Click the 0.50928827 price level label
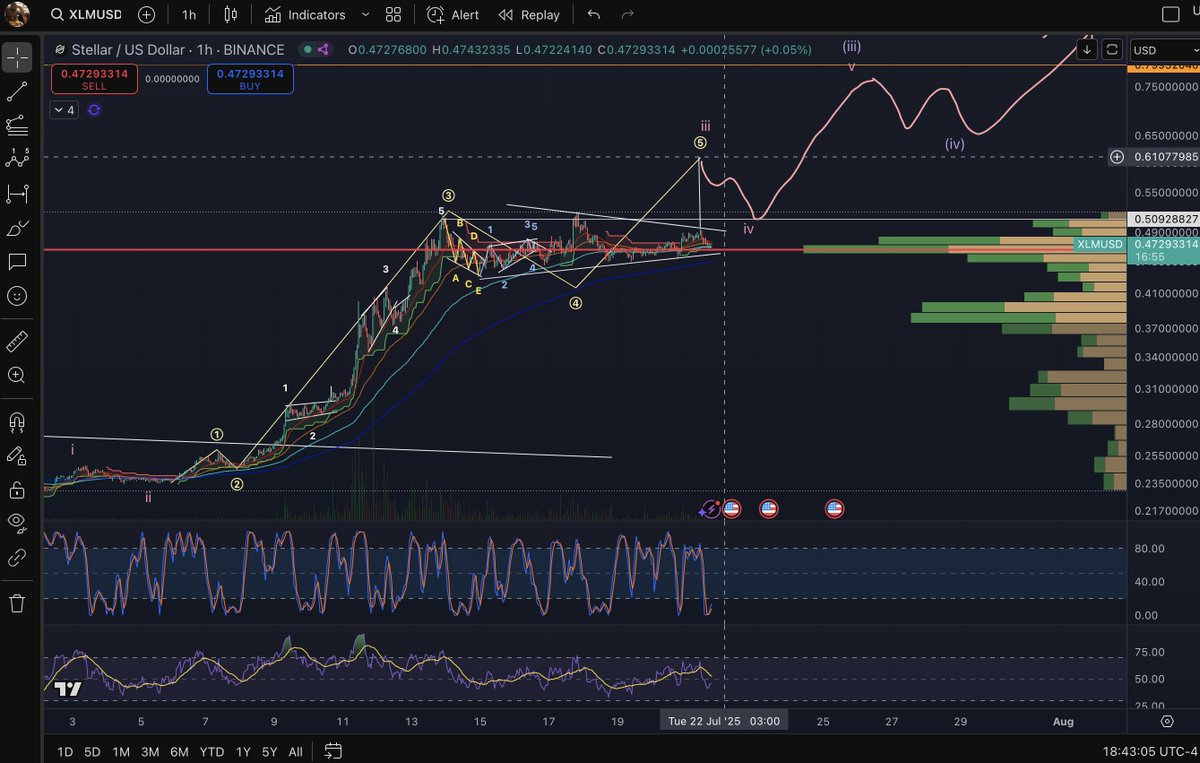1200x763 pixels. click(x=1164, y=218)
